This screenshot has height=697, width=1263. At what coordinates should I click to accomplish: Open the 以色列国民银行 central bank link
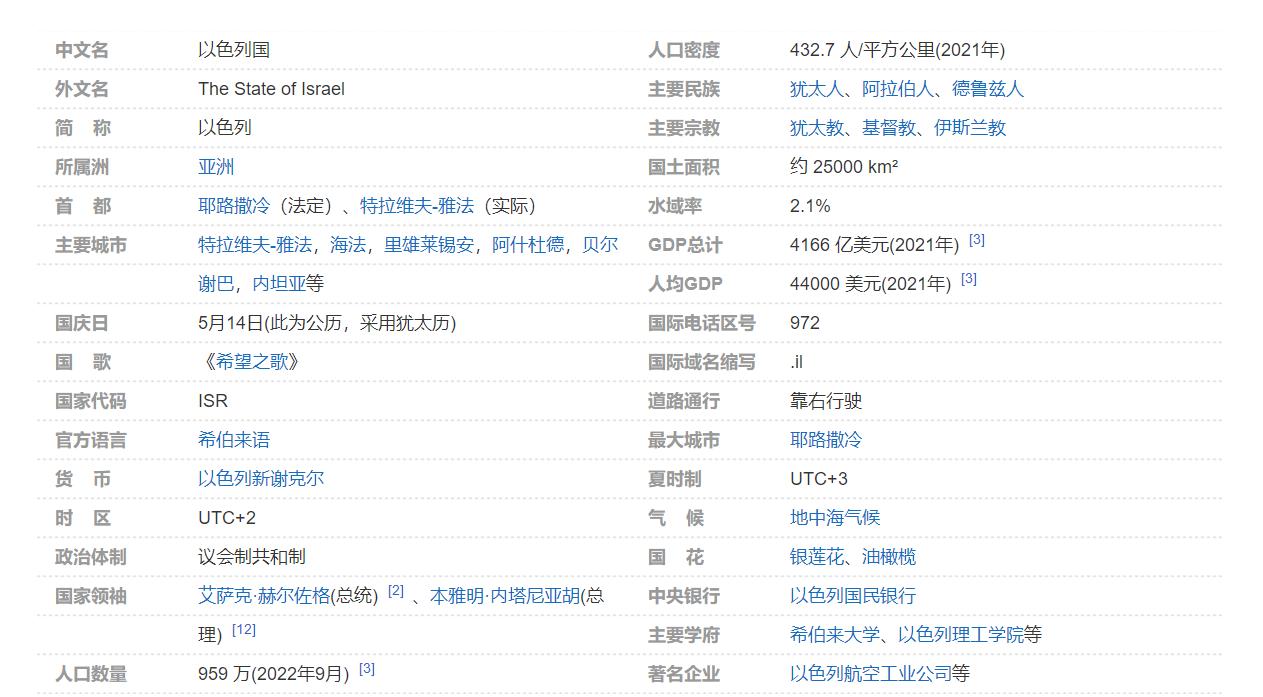coord(851,595)
